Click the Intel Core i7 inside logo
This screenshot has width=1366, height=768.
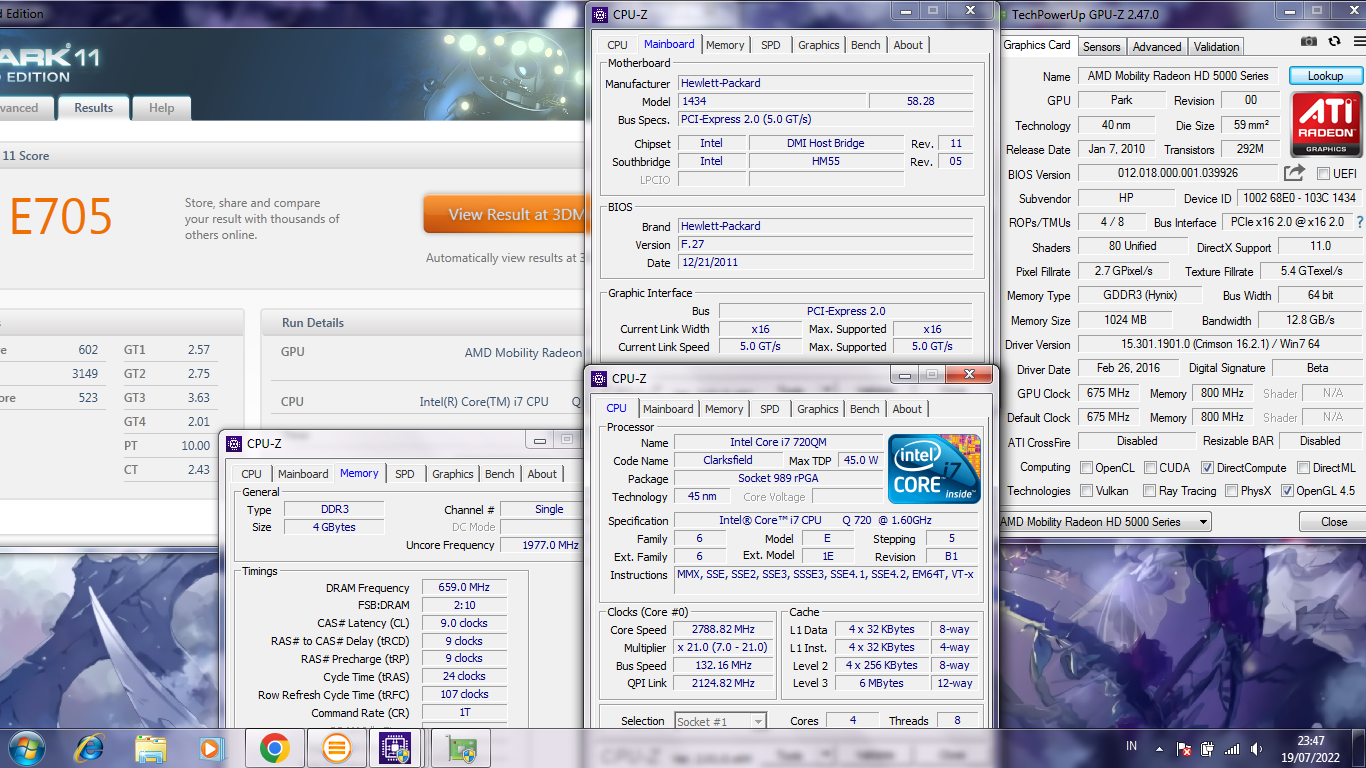[x=934, y=469]
